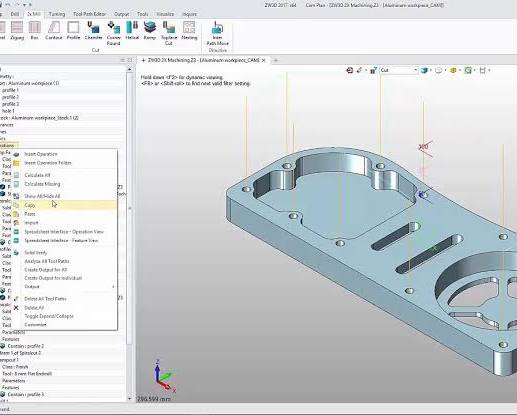The height and width of the screenshot is (415, 517).
Task: Open the Tool Path Editor tab
Action: (x=89, y=14)
